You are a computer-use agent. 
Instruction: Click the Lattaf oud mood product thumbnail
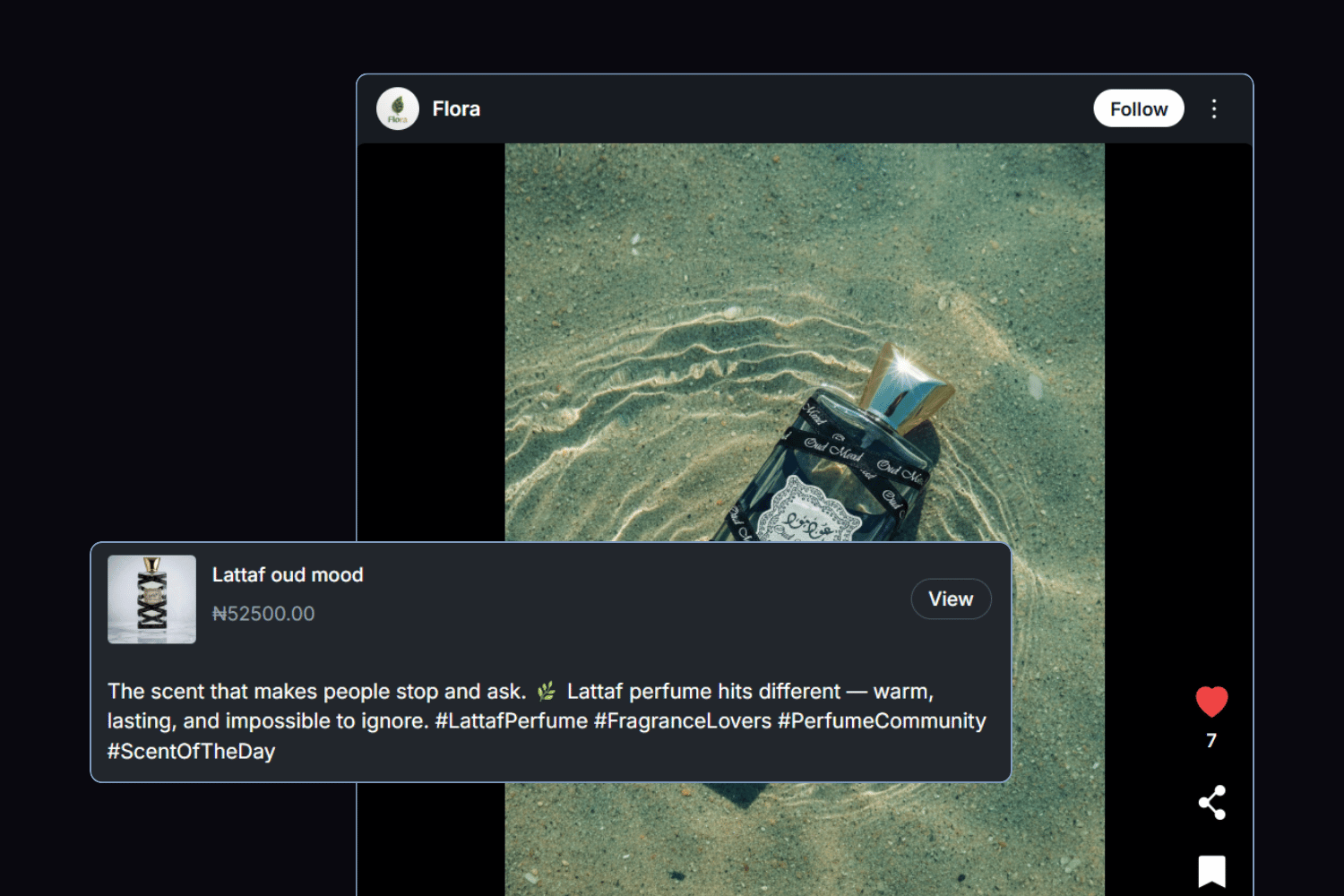coord(152,599)
